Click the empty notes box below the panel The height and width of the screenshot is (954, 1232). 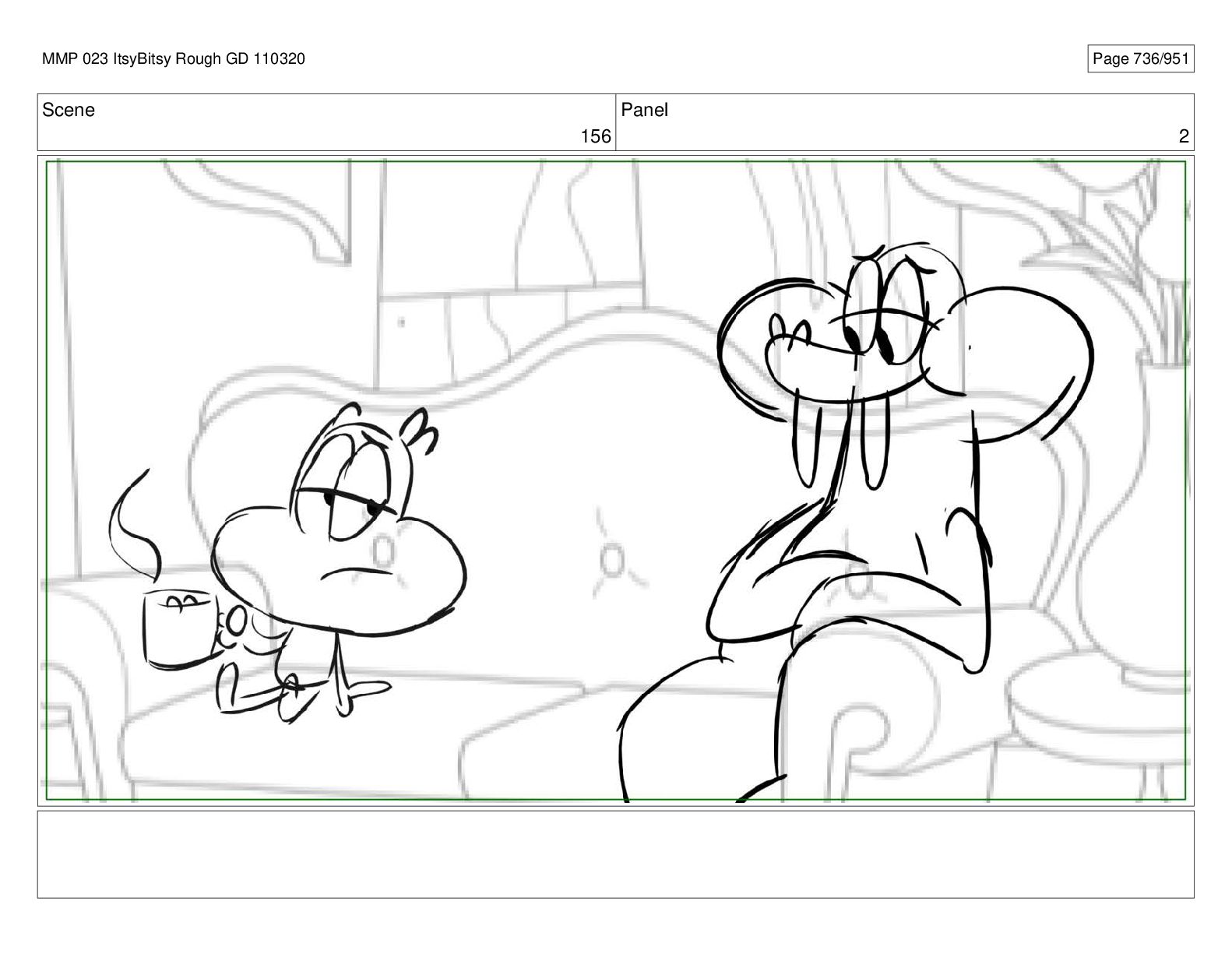(x=615, y=854)
